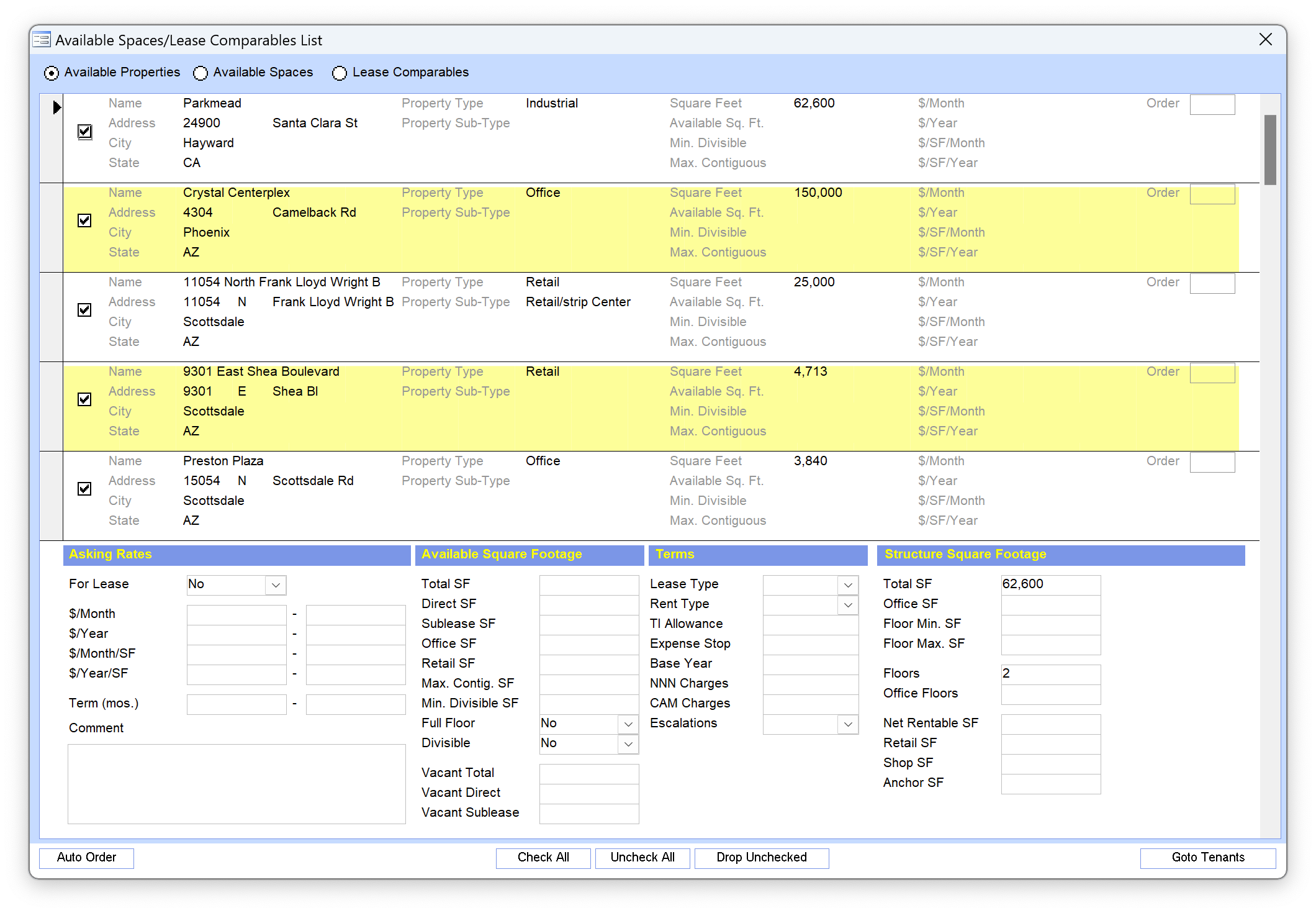Click the Crystal Centerplex property name
Image resolution: width=1316 pixels, height=913 pixels.
pos(237,193)
